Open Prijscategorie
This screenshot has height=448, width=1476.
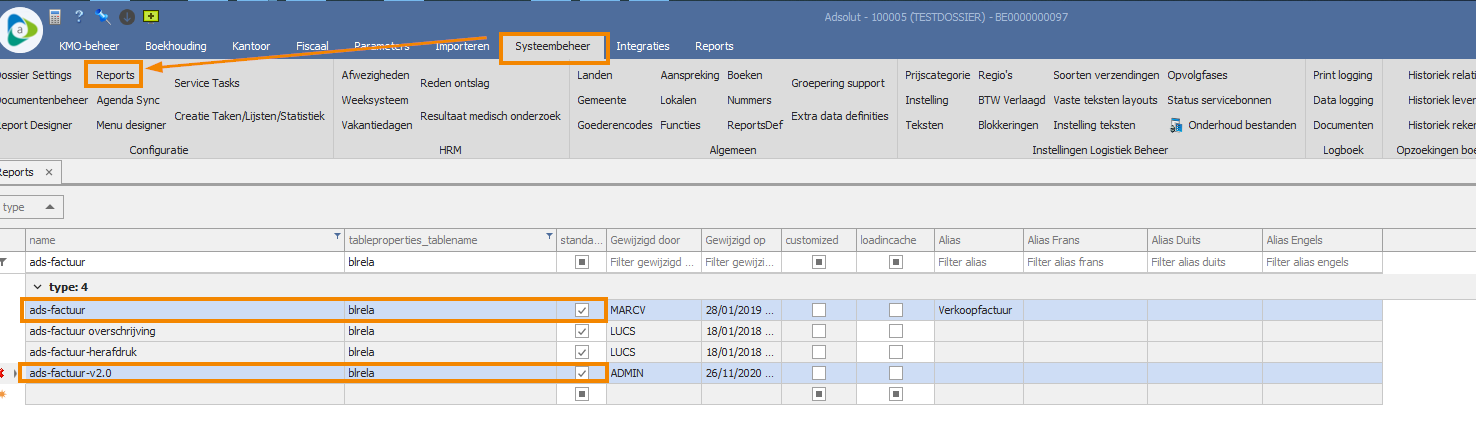(938, 75)
